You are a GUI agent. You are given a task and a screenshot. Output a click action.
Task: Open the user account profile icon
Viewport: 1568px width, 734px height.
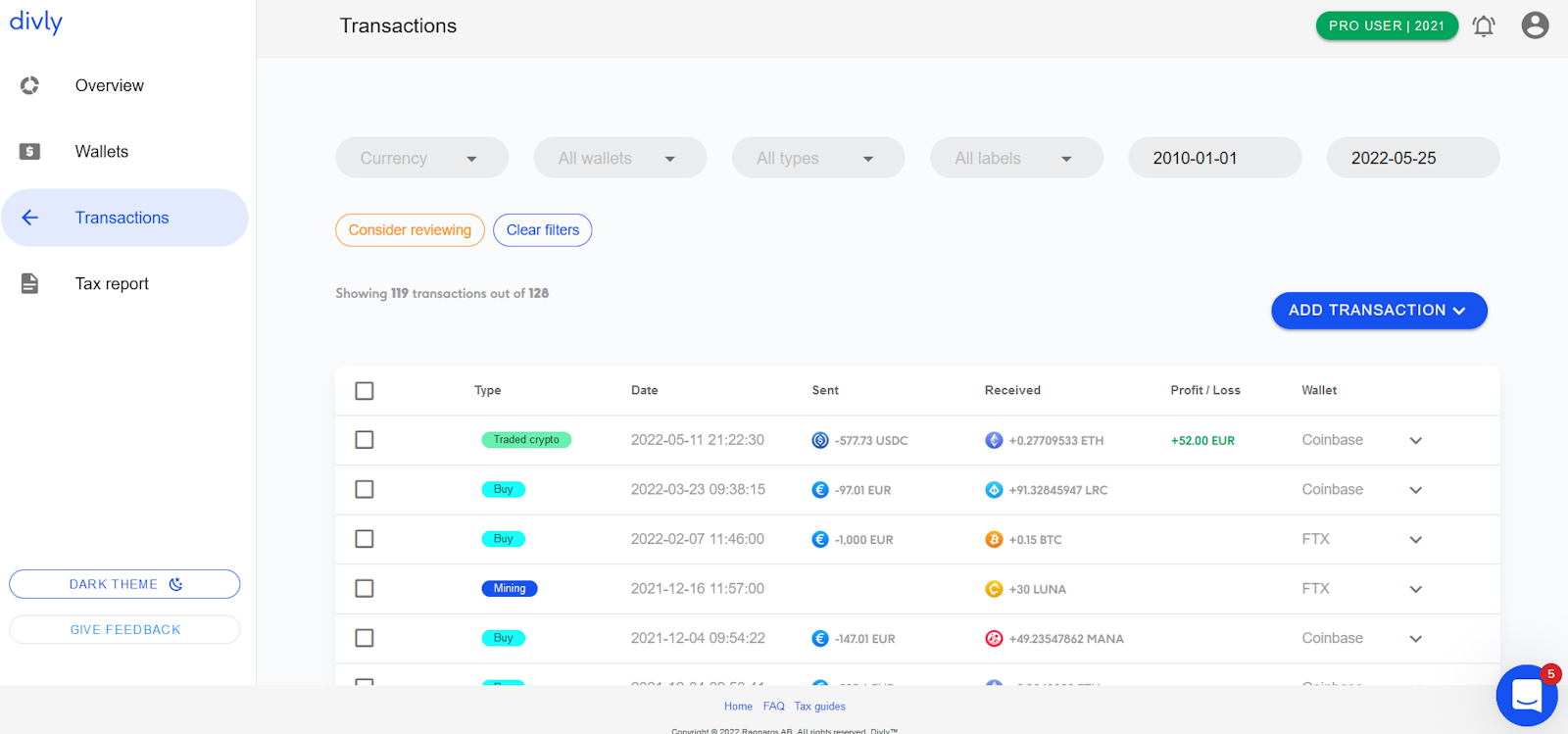tap(1535, 25)
